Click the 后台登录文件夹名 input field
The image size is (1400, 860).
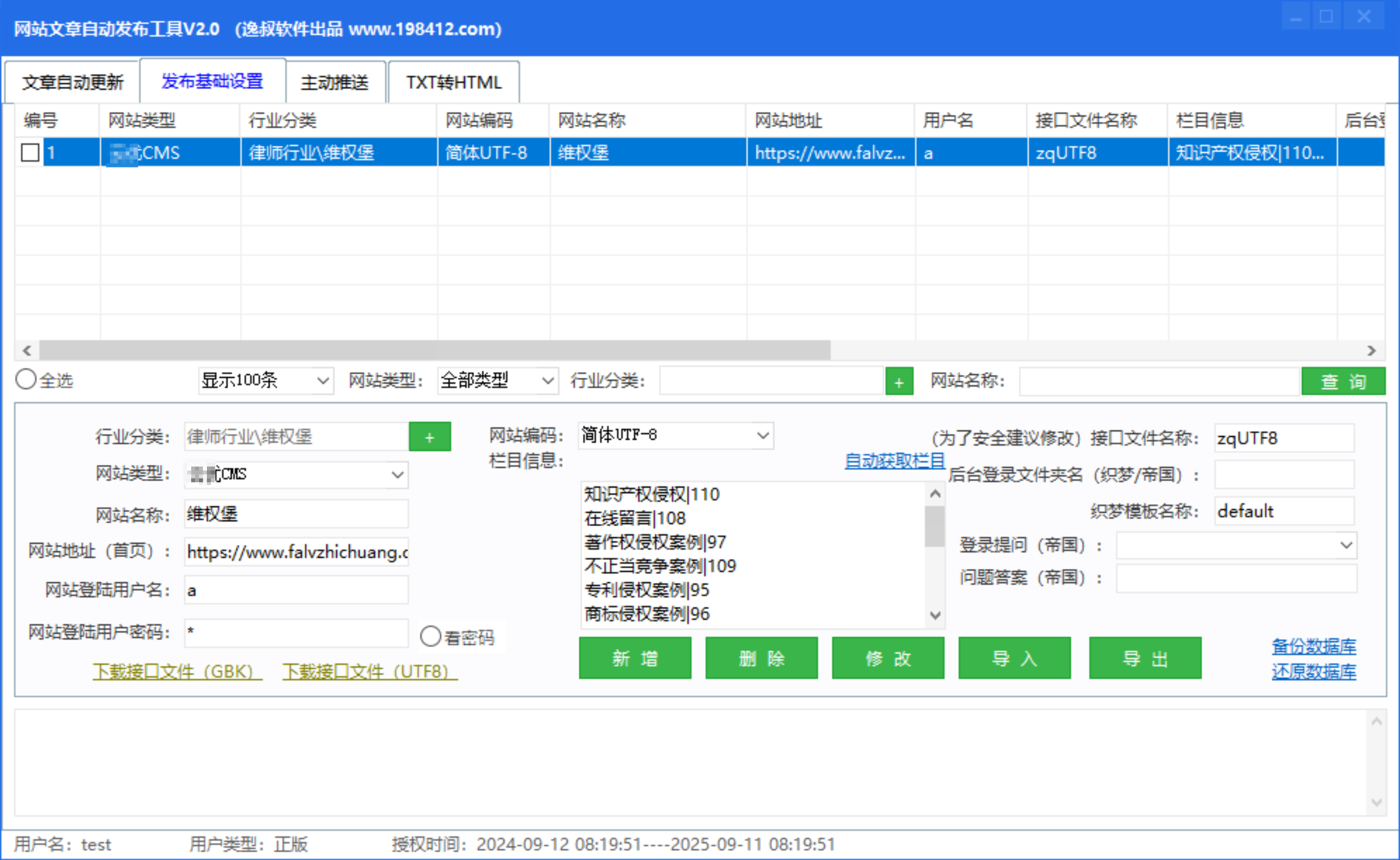(1284, 474)
